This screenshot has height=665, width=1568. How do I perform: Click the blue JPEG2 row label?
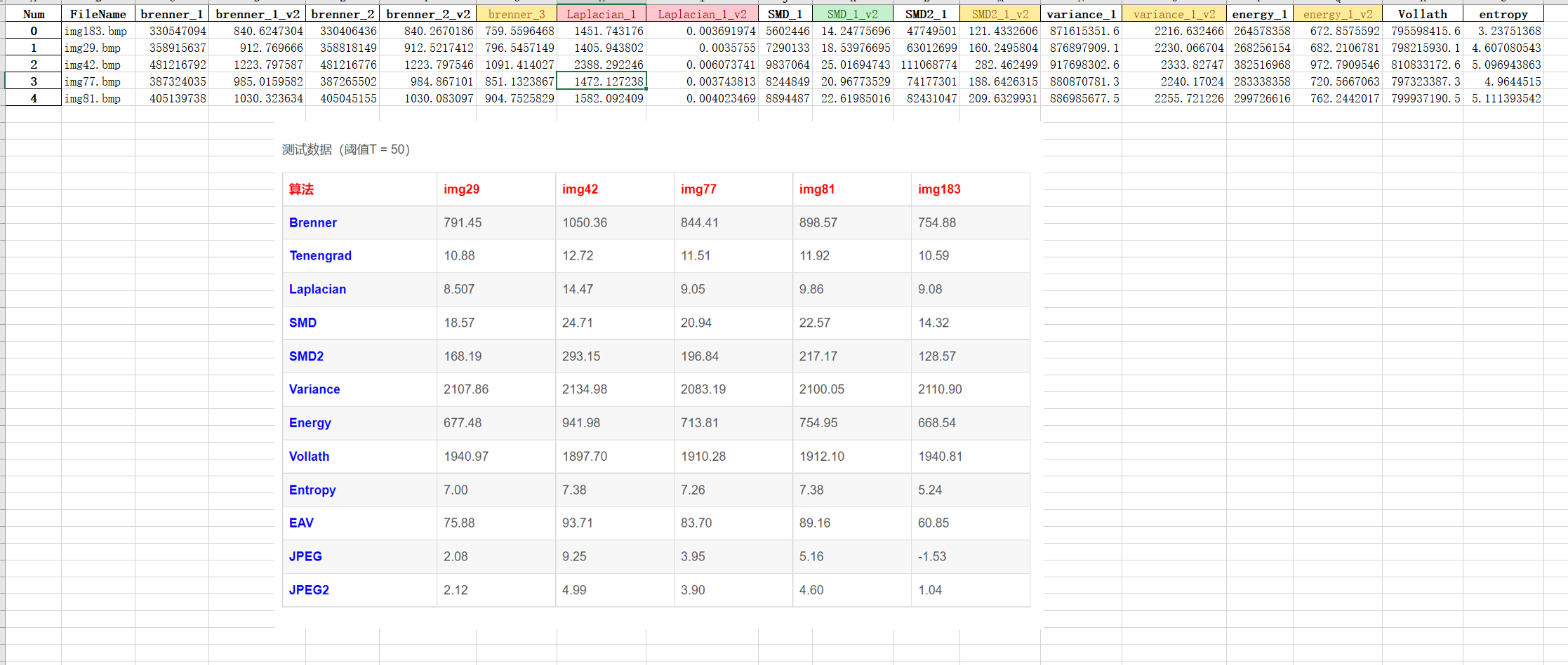[309, 590]
